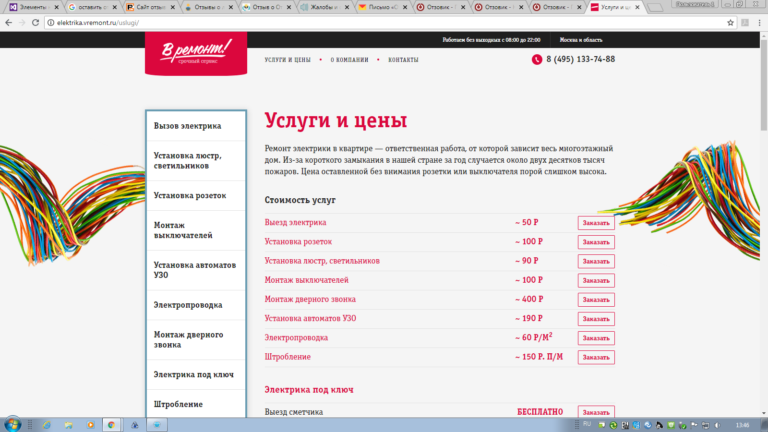
Task: Open the «Выезд электрика» price list link
Action: pos(295,222)
